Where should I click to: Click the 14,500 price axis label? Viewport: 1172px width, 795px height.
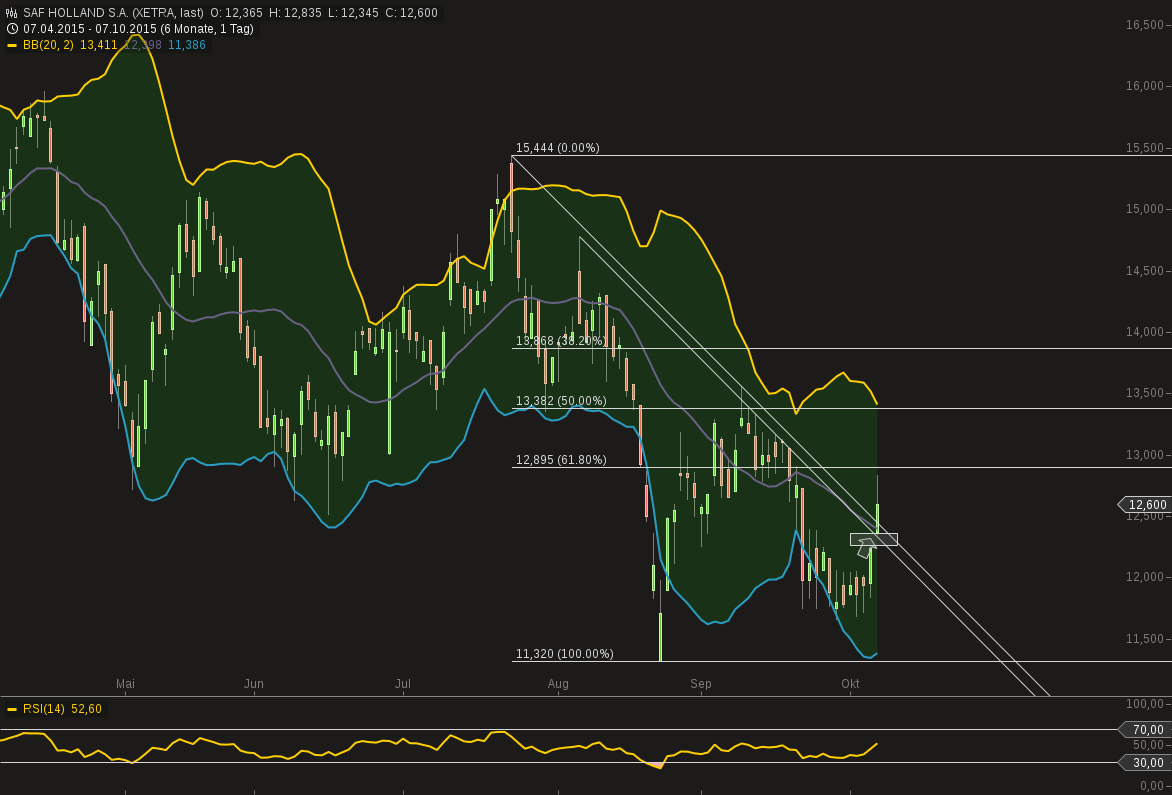click(1145, 270)
